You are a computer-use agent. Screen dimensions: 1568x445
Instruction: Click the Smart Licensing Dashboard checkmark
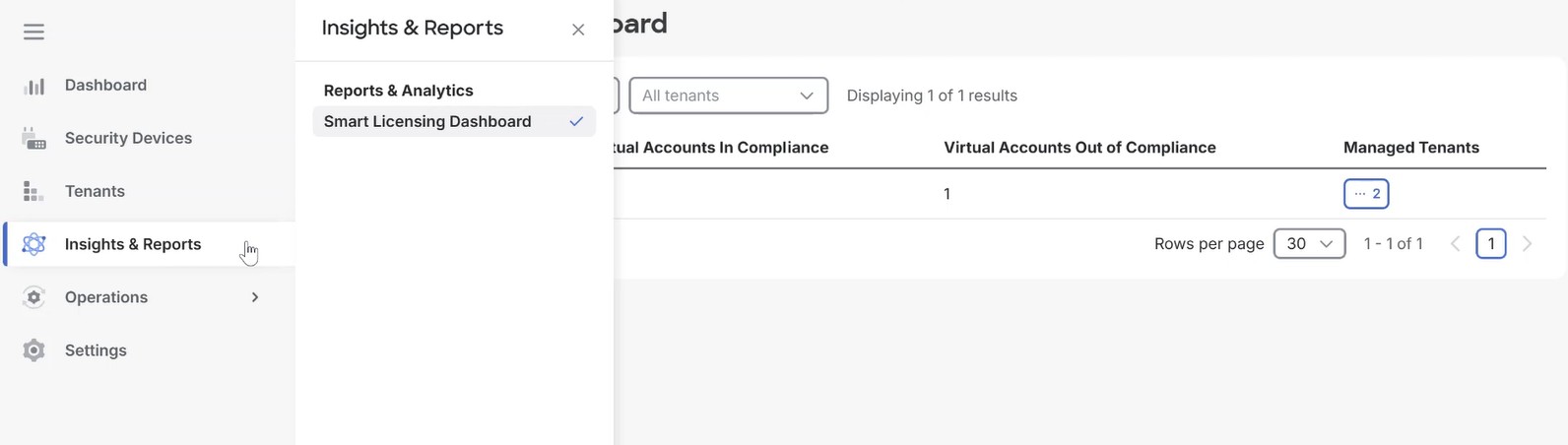(x=576, y=121)
